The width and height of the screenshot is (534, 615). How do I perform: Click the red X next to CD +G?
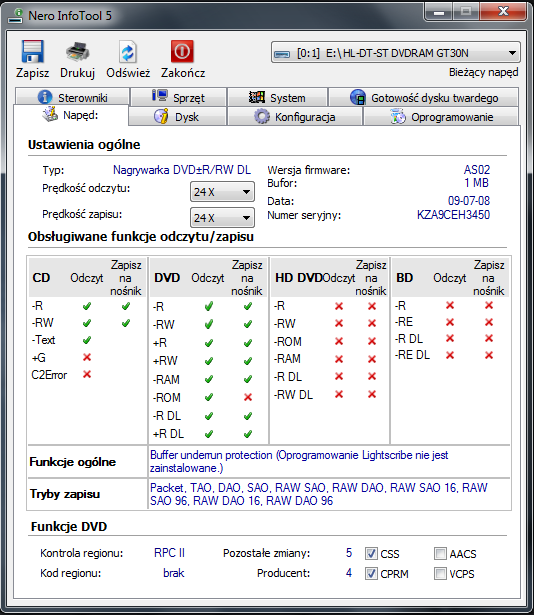coord(87,357)
